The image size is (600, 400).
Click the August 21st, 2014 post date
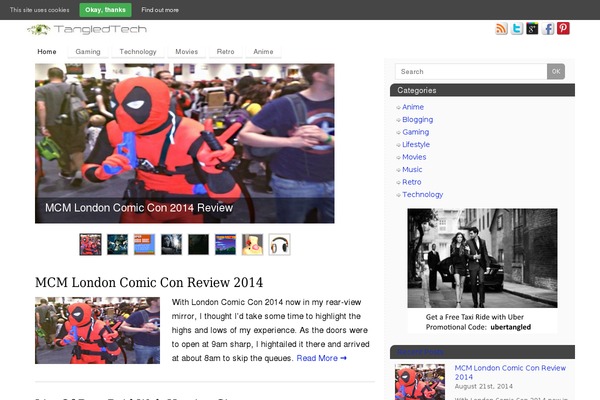(x=484, y=387)
